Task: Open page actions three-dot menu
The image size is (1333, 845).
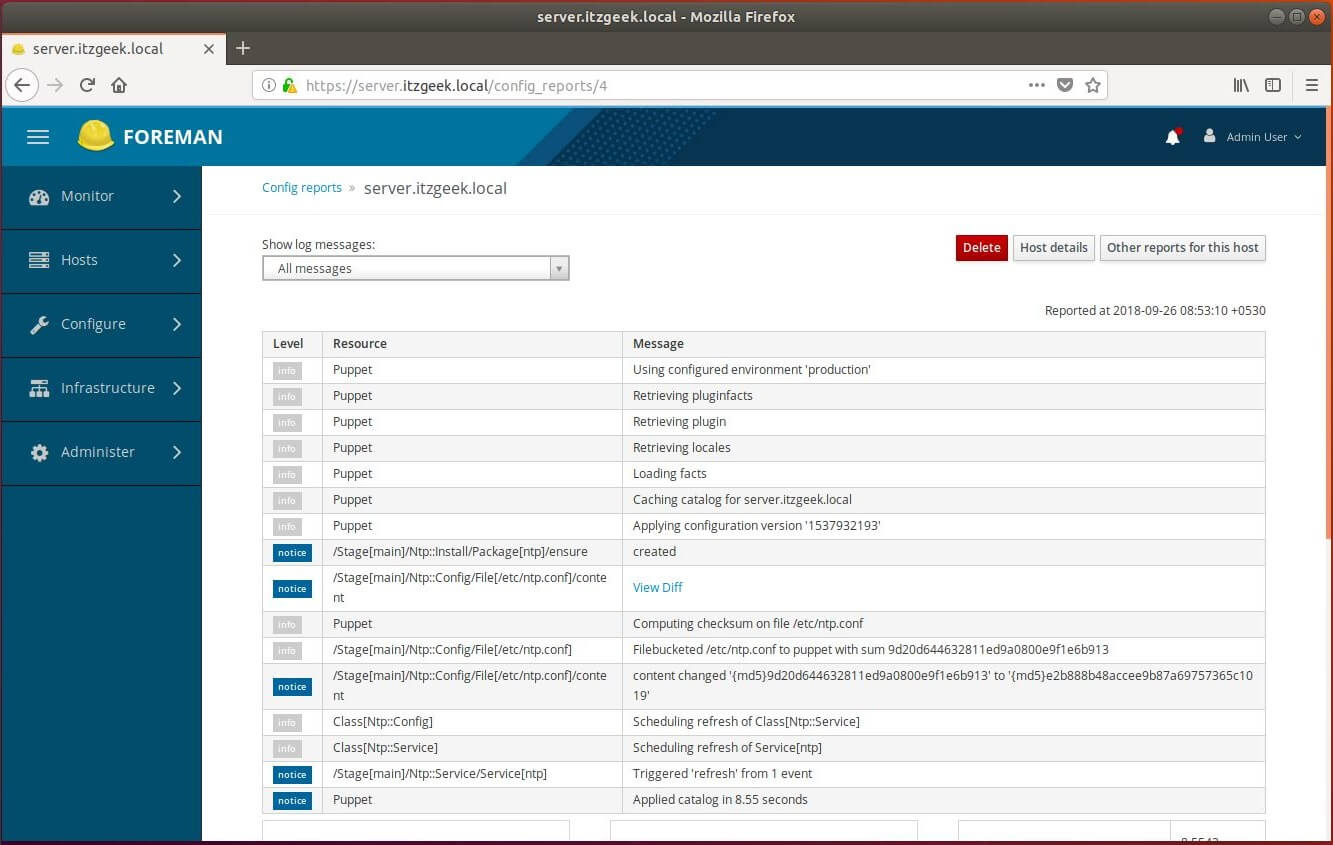Action: pyautogui.click(x=1037, y=85)
